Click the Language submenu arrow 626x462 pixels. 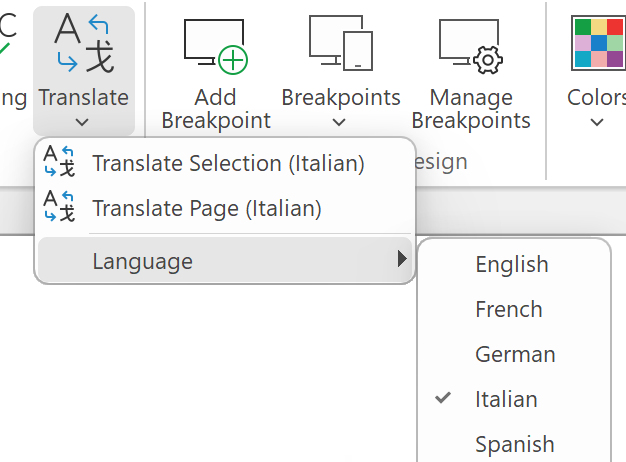pyautogui.click(x=402, y=260)
